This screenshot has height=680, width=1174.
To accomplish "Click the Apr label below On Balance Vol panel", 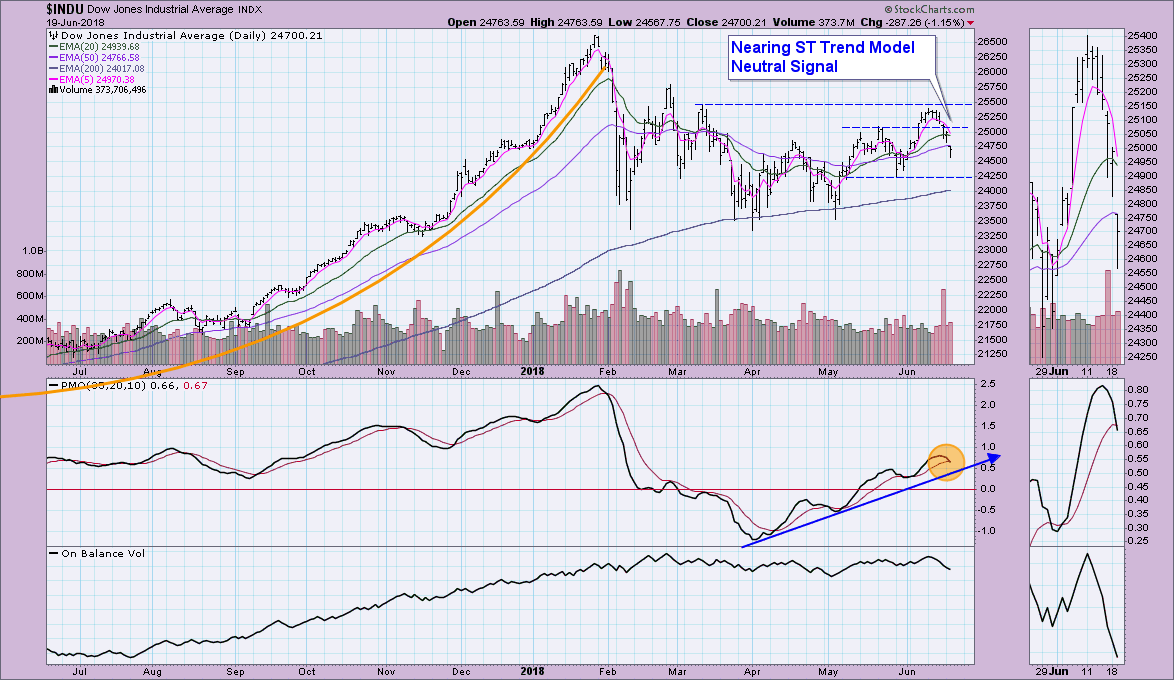I will [752, 672].
